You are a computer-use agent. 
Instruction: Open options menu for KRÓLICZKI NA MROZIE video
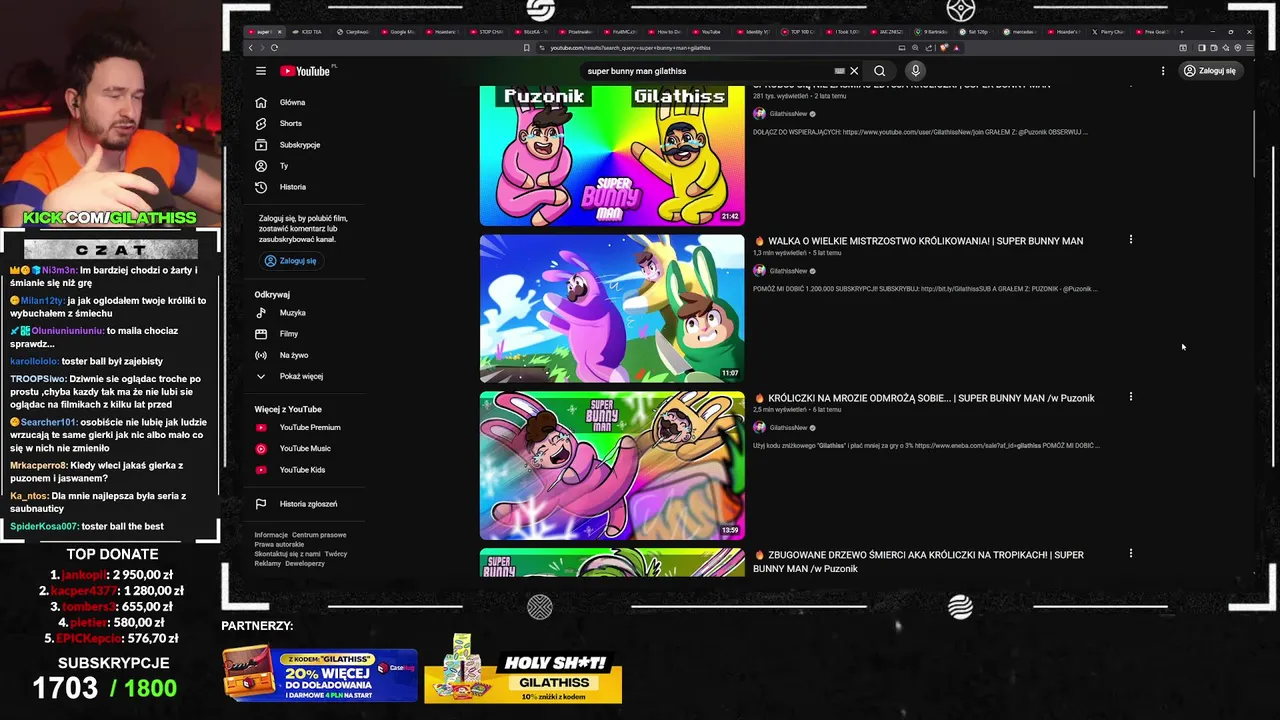click(1131, 397)
